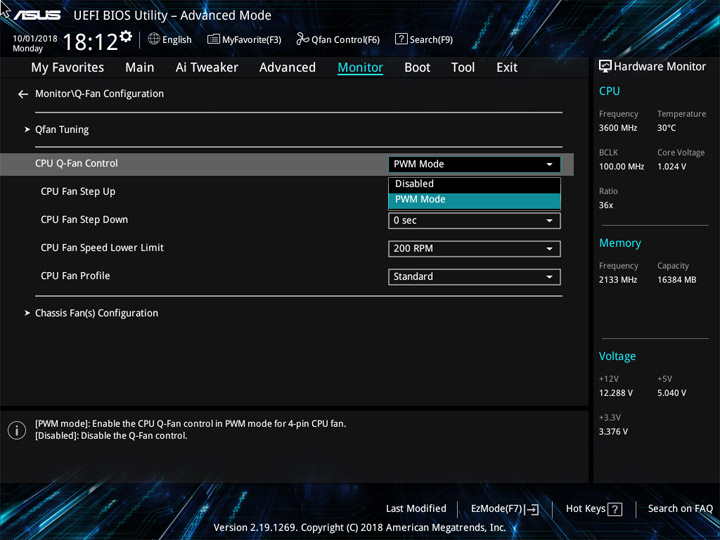Click the 2133 MHz memory frequency value

tap(618, 280)
